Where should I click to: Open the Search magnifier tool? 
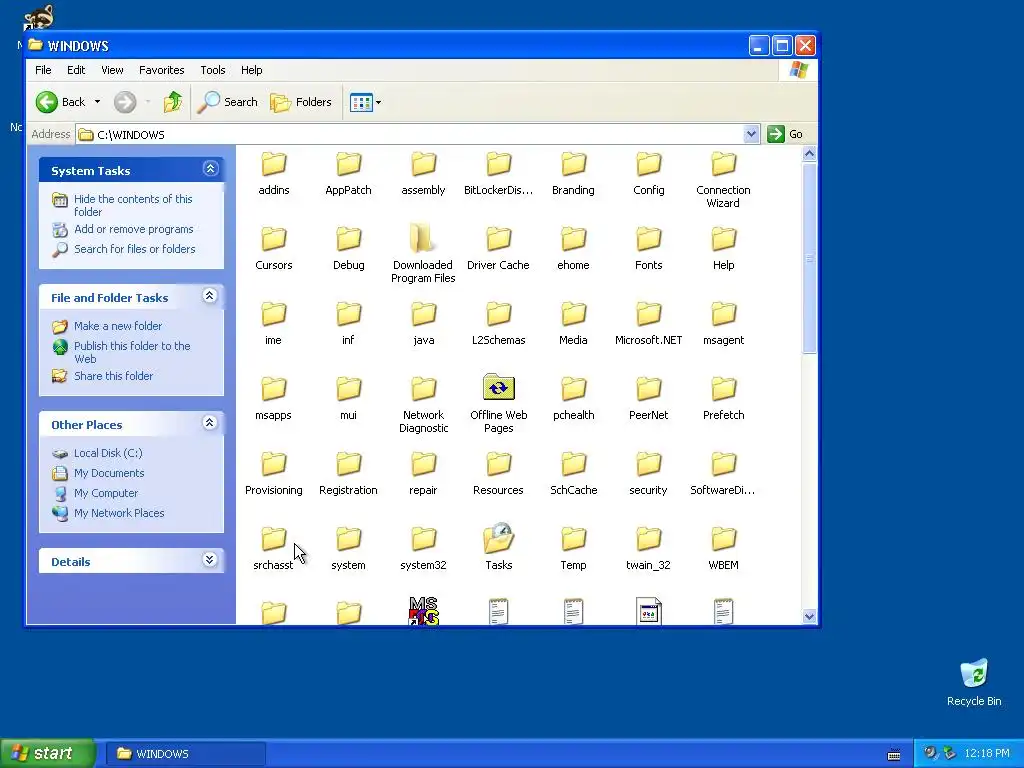tap(228, 102)
